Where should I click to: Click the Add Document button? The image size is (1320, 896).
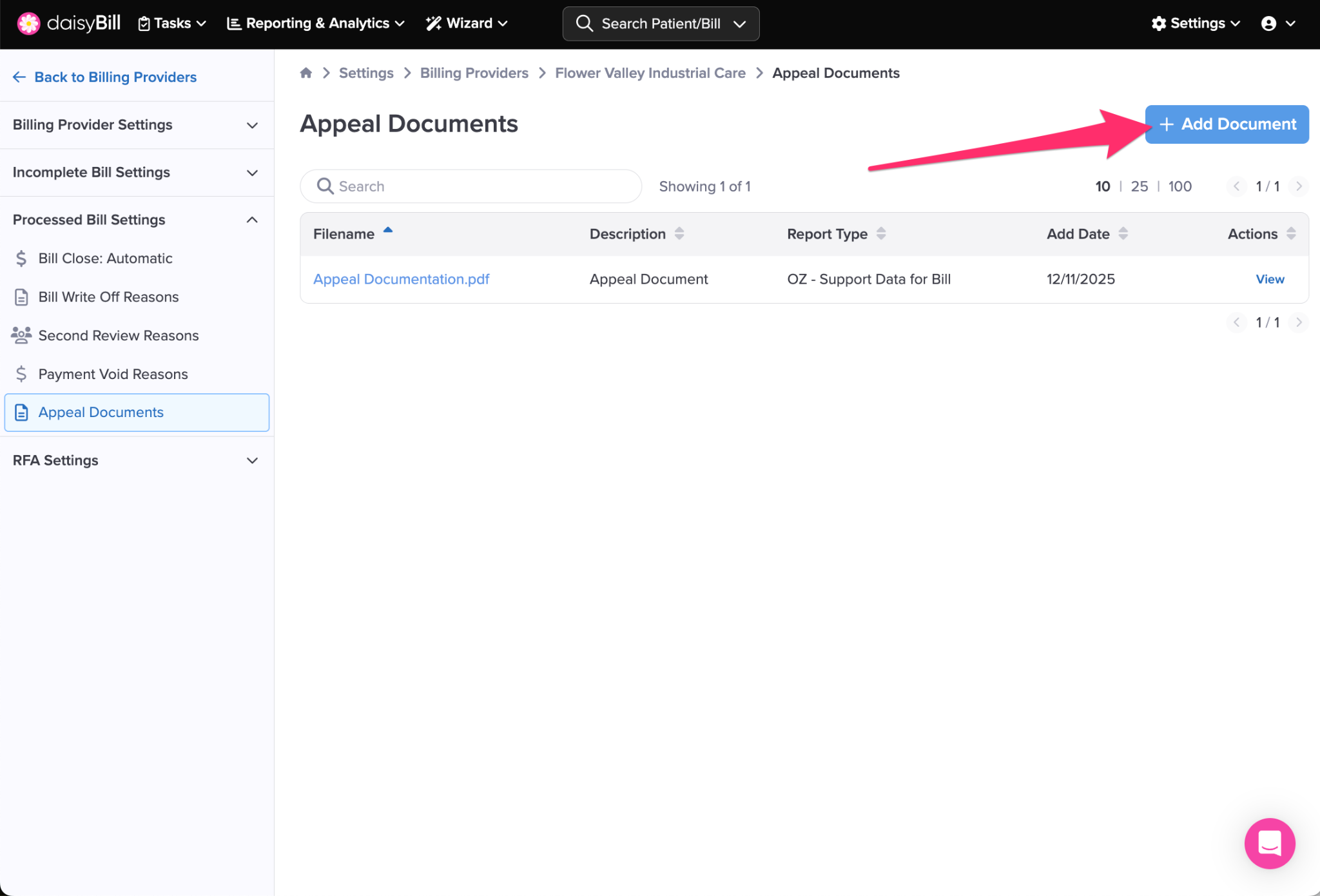click(x=1227, y=124)
